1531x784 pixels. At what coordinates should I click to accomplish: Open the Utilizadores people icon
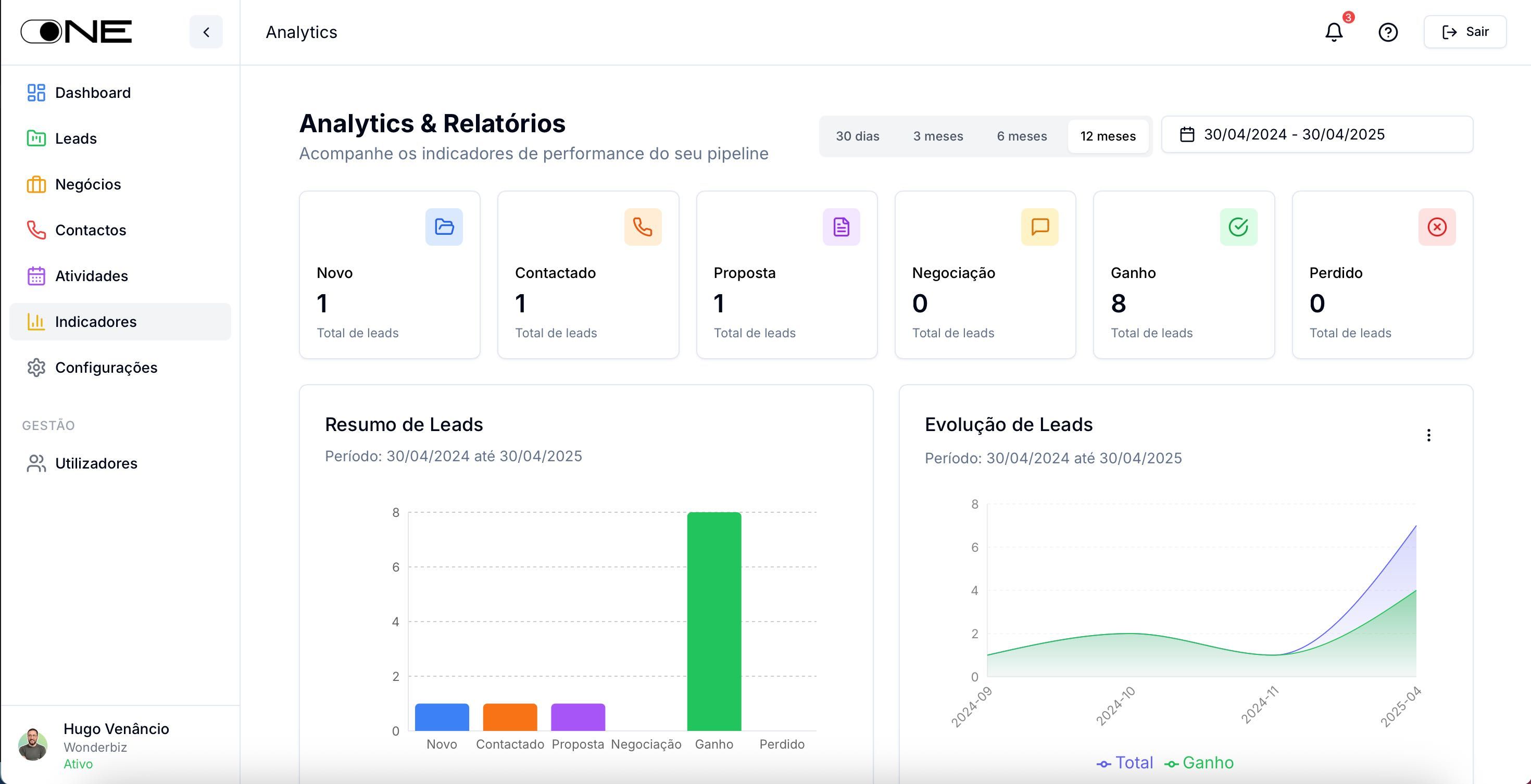(x=36, y=463)
